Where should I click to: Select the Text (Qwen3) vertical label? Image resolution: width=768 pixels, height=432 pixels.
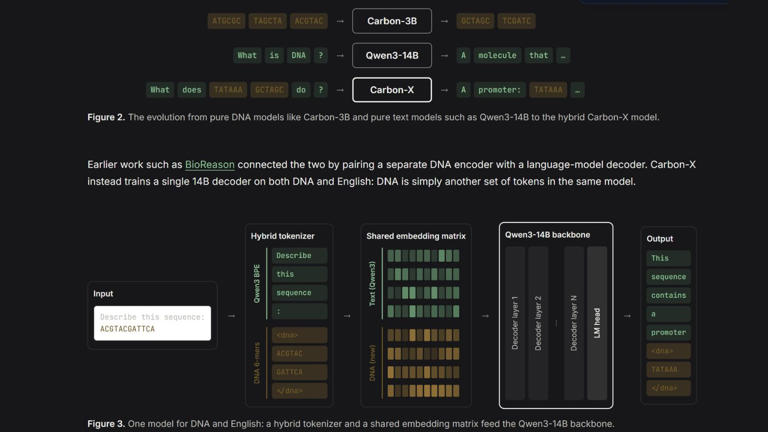click(372, 284)
